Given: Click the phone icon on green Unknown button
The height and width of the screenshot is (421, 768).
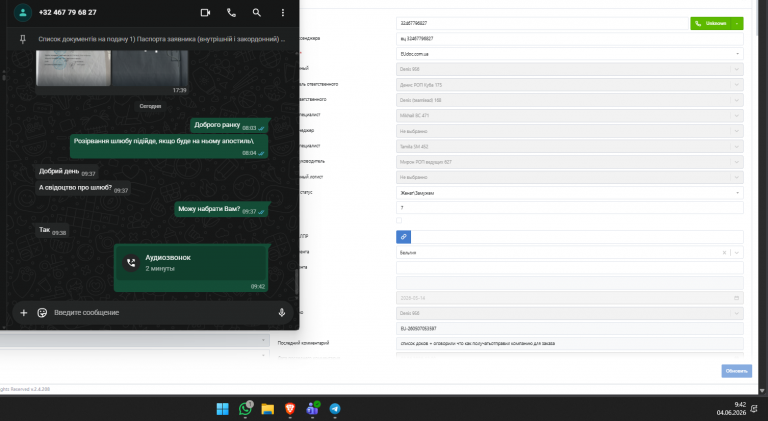Looking at the screenshot, I should [698, 23].
